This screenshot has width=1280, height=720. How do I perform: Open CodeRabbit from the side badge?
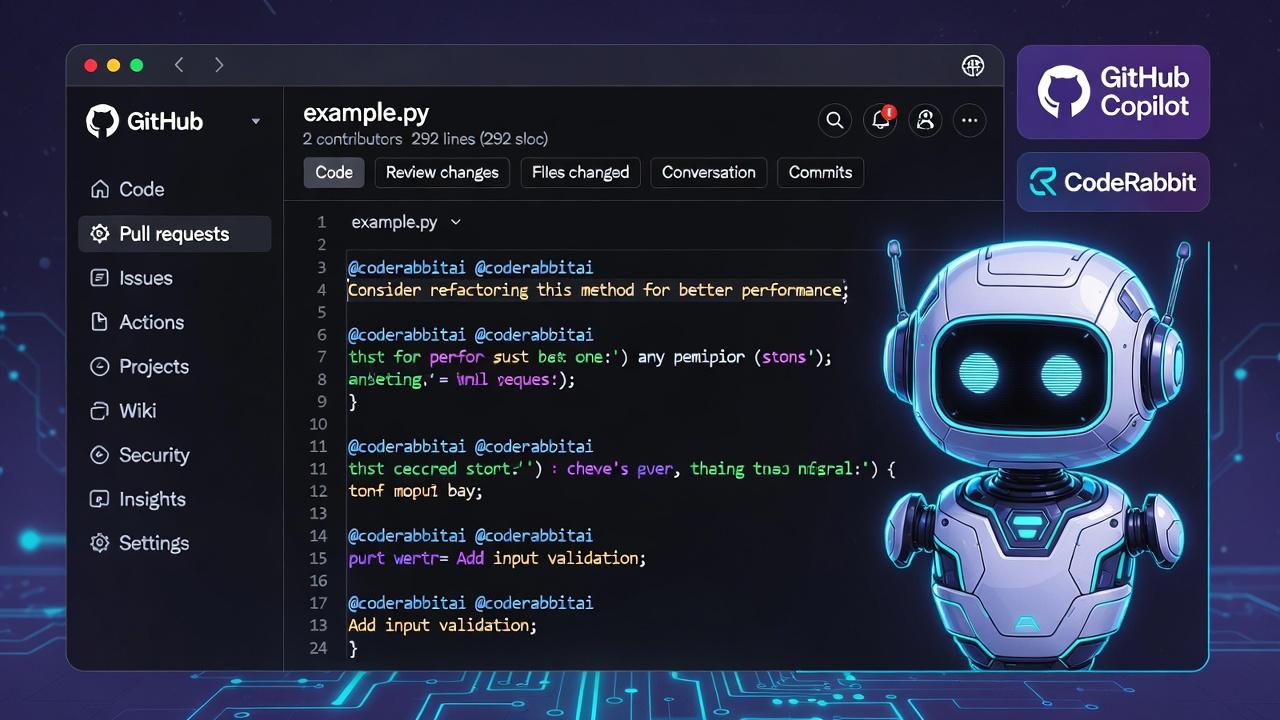[1112, 182]
